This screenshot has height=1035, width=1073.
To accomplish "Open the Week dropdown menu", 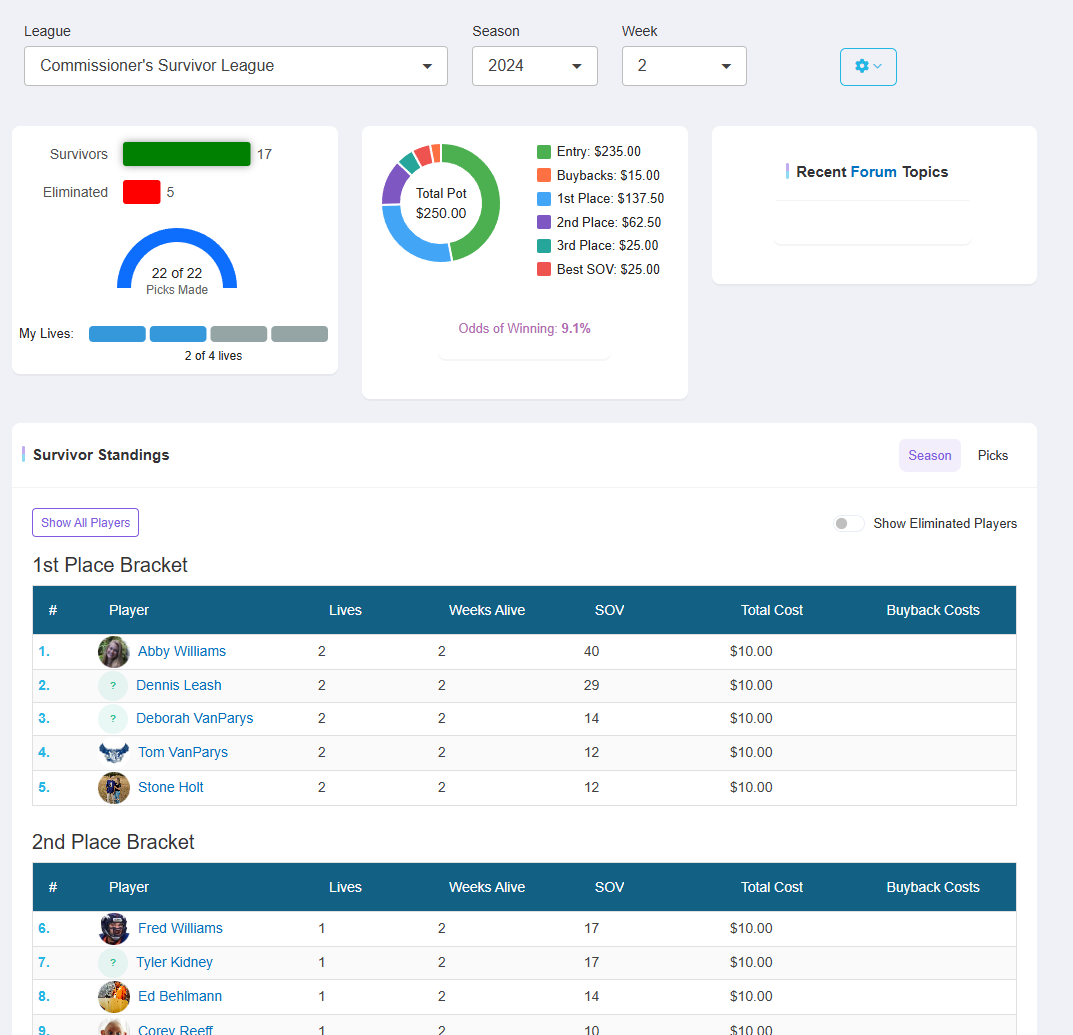I will point(684,66).
